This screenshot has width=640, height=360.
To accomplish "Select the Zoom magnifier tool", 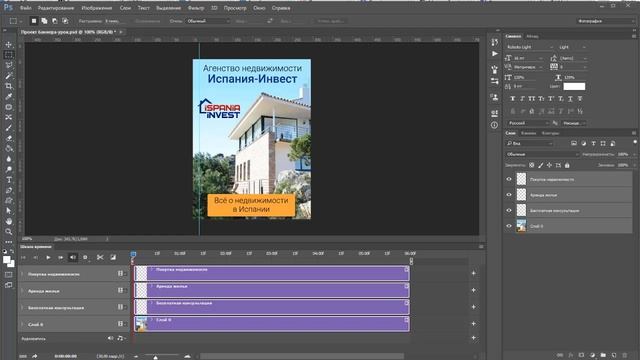I will pos(9,231).
